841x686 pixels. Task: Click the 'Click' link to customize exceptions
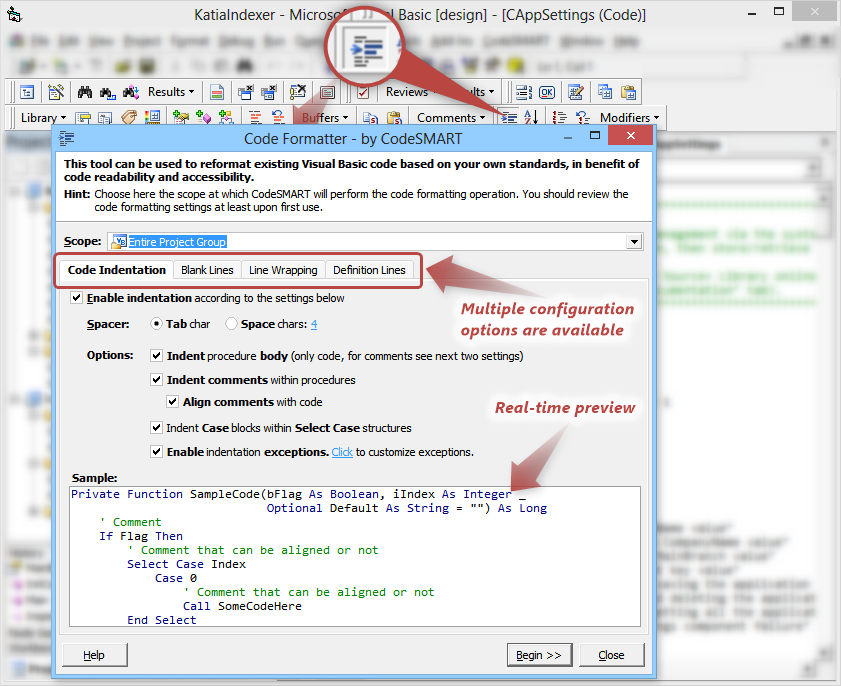click(x=342, y=452)
